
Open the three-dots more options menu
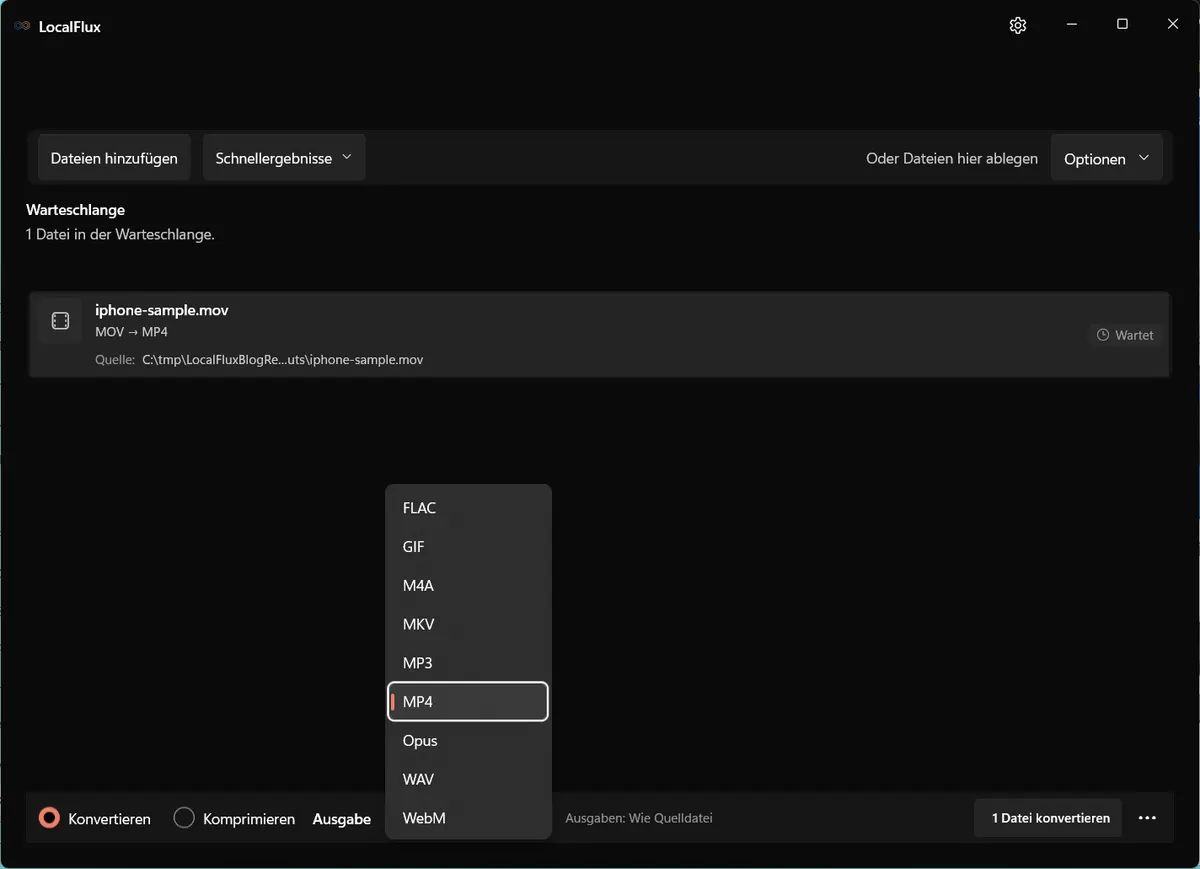(x=1147, y=818)
